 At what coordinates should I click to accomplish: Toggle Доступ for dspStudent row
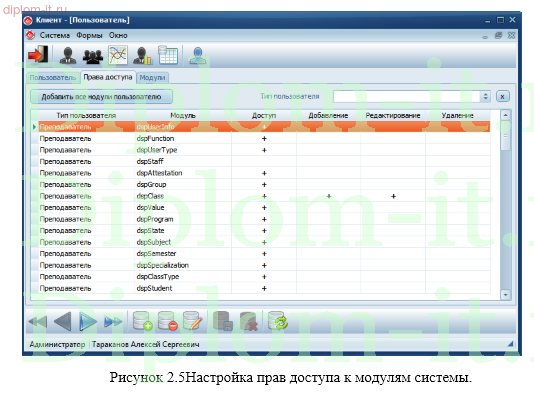point(264,288)
